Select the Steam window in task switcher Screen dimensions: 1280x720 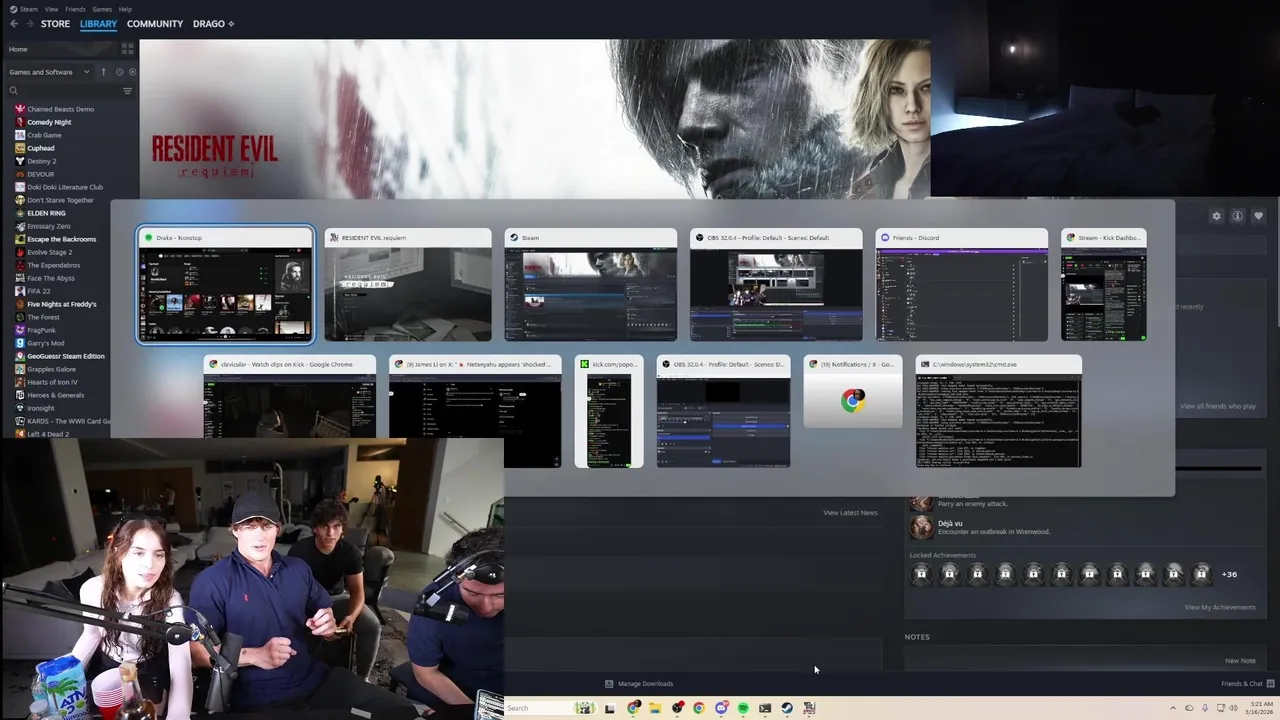point(590,285)
